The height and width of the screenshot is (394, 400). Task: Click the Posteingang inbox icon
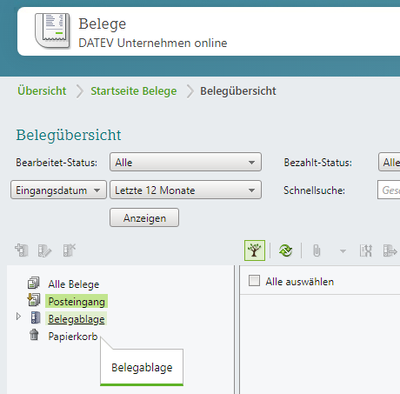34,300
